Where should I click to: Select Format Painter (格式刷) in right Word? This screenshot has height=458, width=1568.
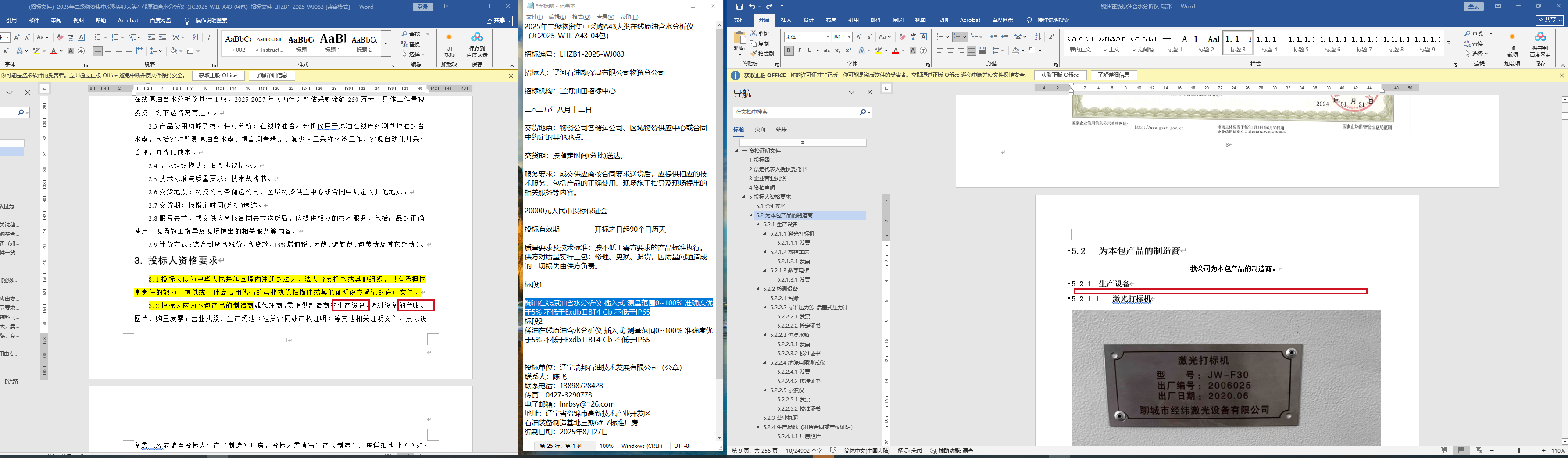point(763,54)
